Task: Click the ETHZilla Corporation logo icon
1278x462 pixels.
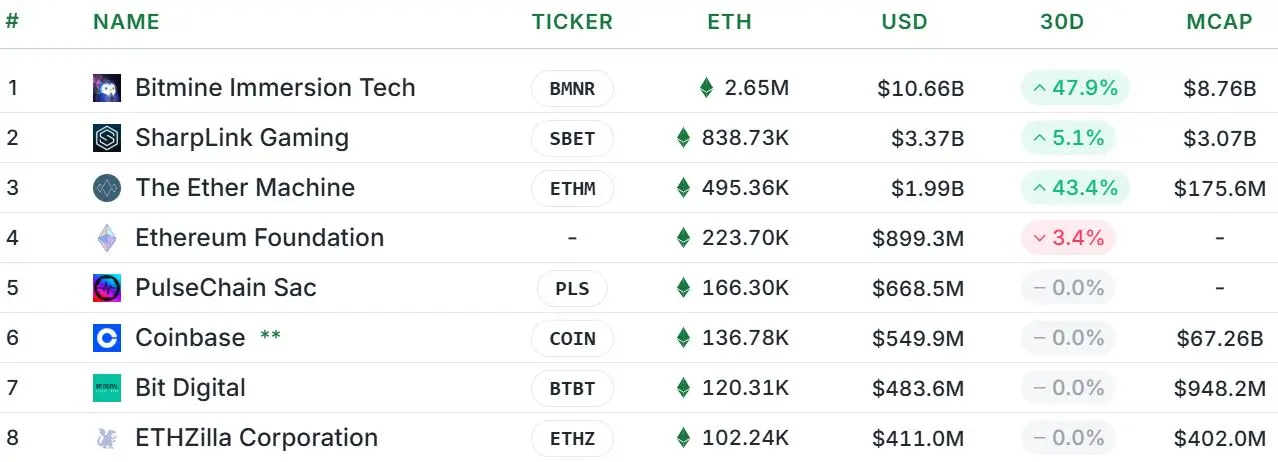Action: [x=107, y=438]
